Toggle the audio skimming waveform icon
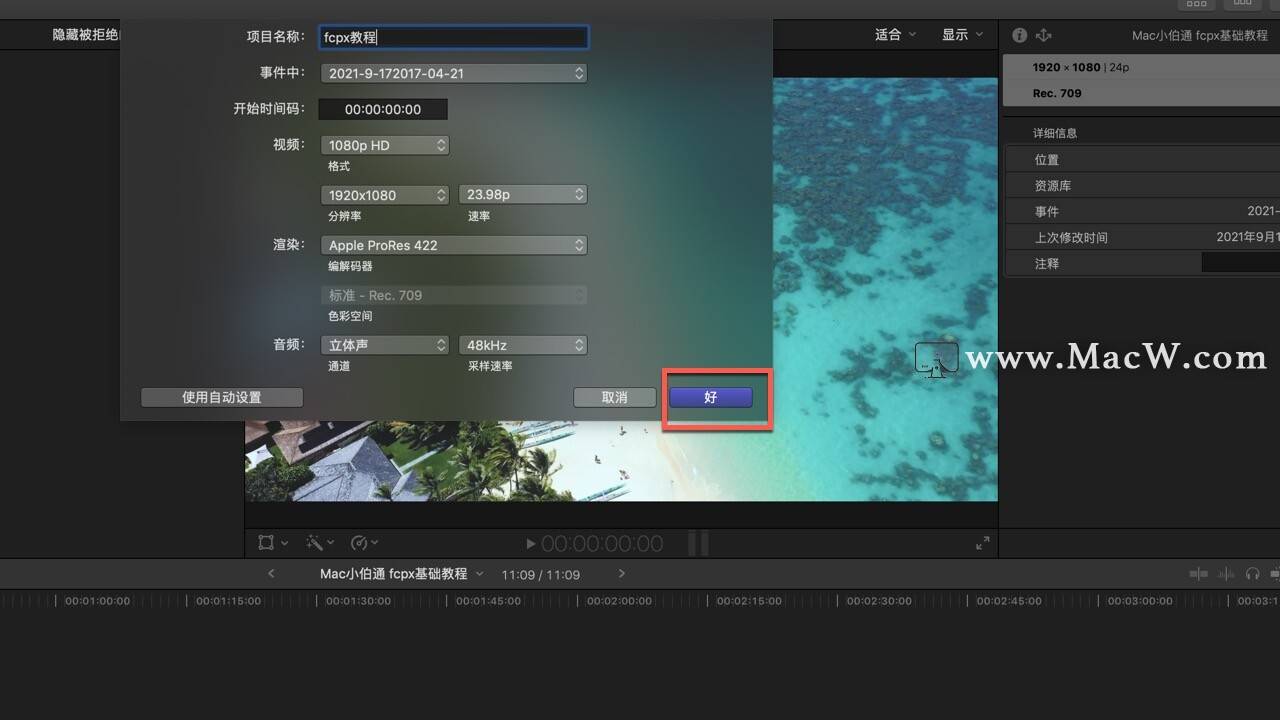 click(1226, 574)
